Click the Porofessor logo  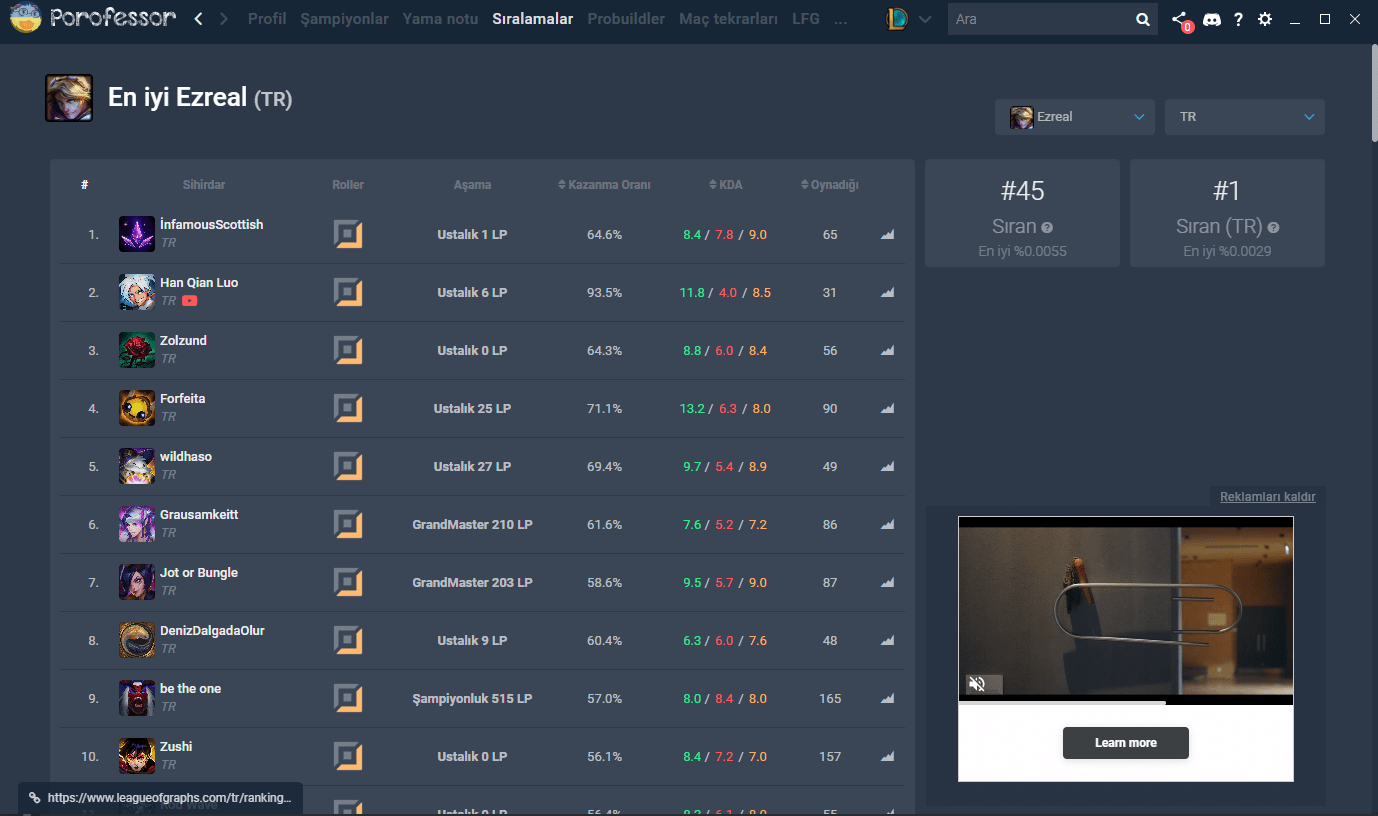click(93, 18)
